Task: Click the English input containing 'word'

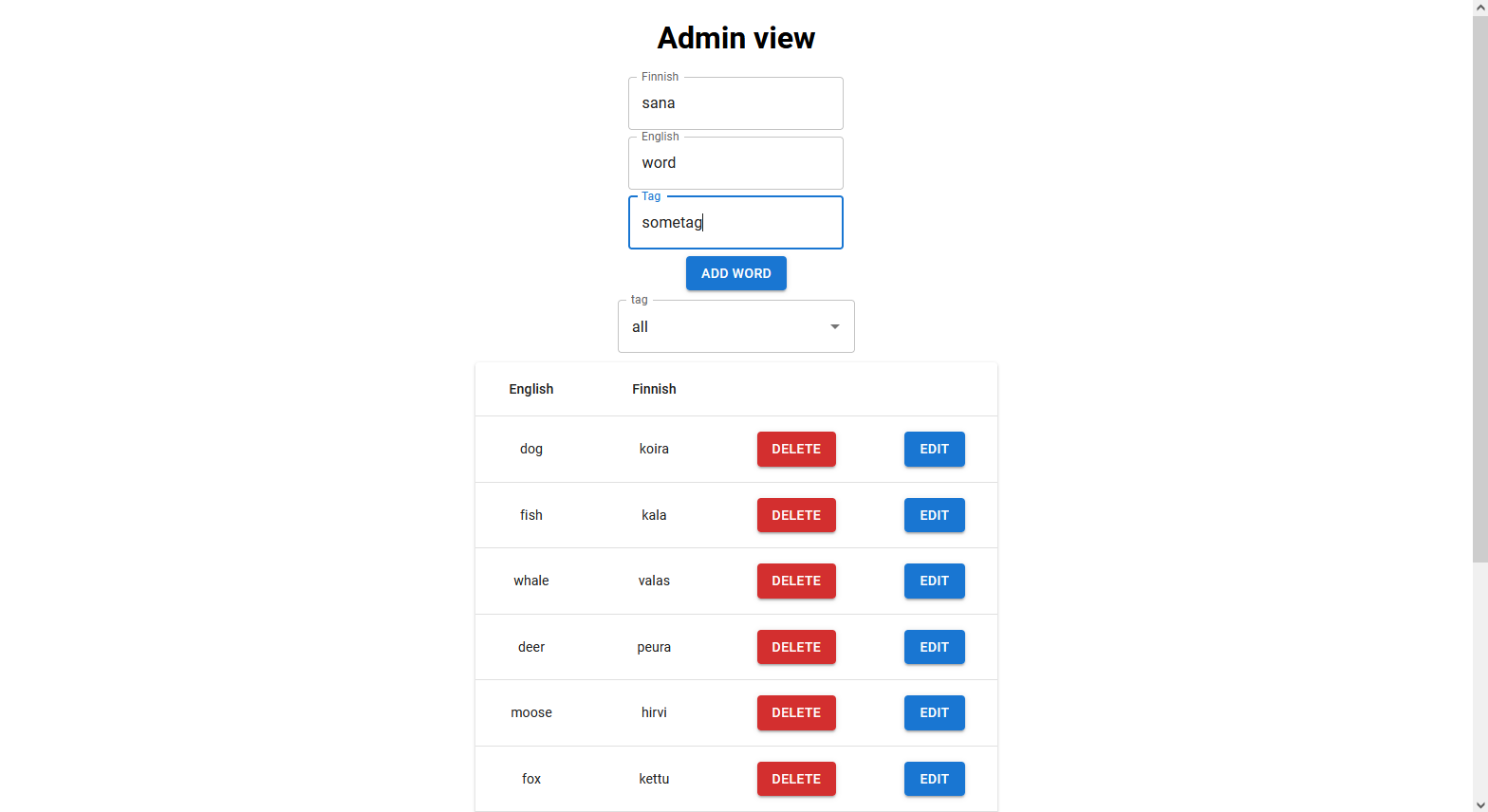Action: coord(735,162)
